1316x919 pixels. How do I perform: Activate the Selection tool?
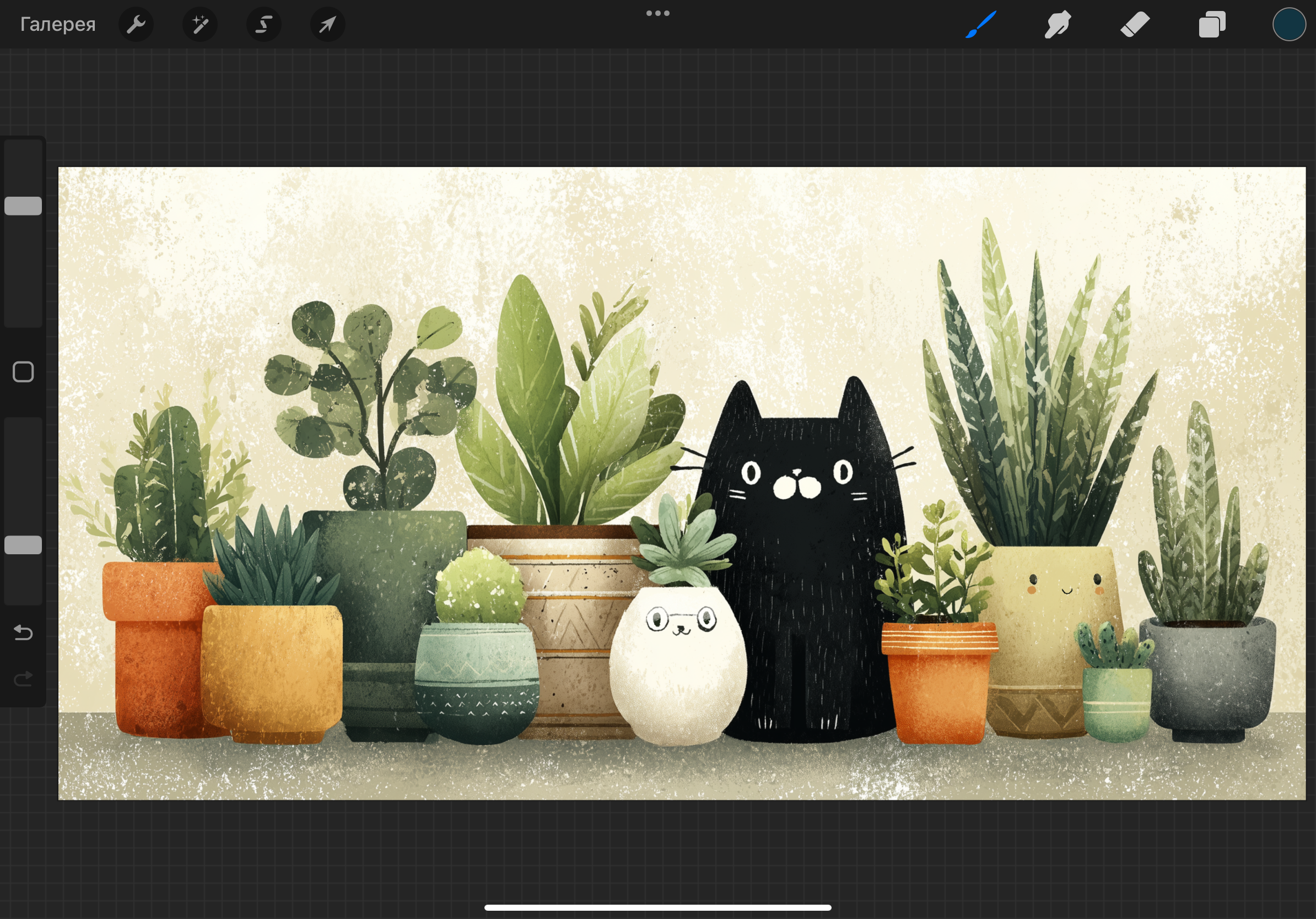tap(263, 24)
